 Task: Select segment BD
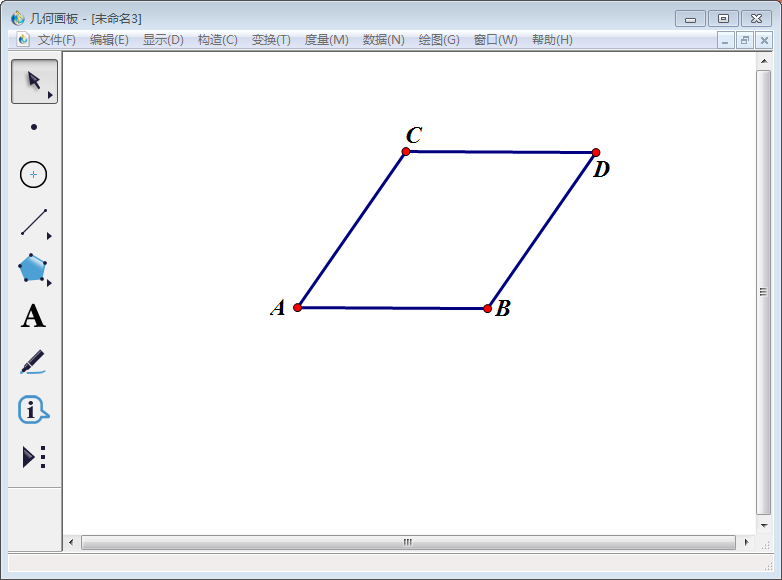[542, 230]
